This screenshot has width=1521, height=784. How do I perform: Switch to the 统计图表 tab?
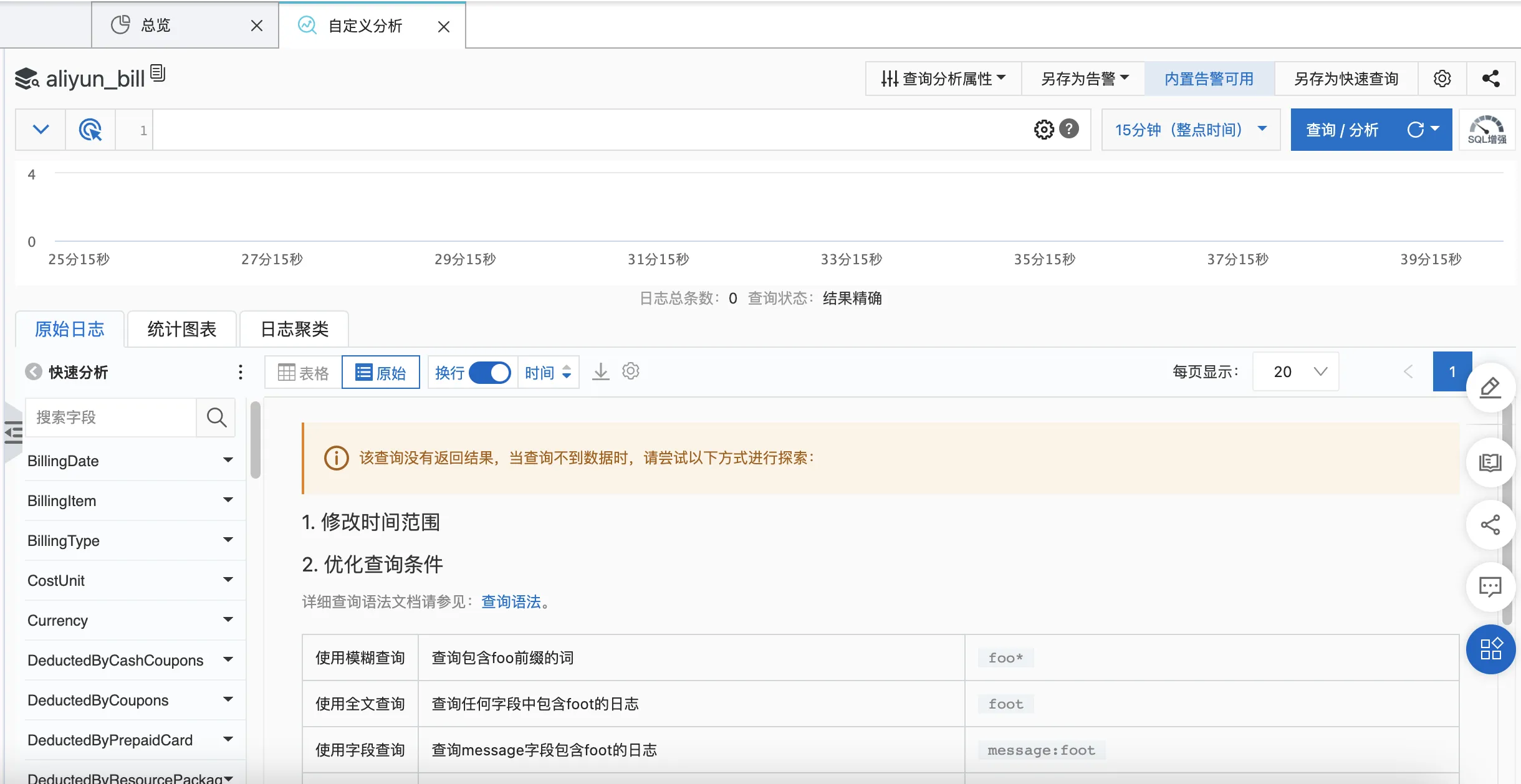point(181,329)
